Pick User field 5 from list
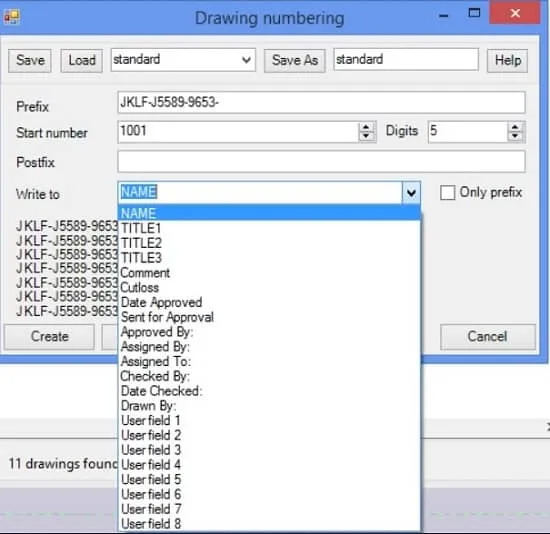 click(269, 479)
